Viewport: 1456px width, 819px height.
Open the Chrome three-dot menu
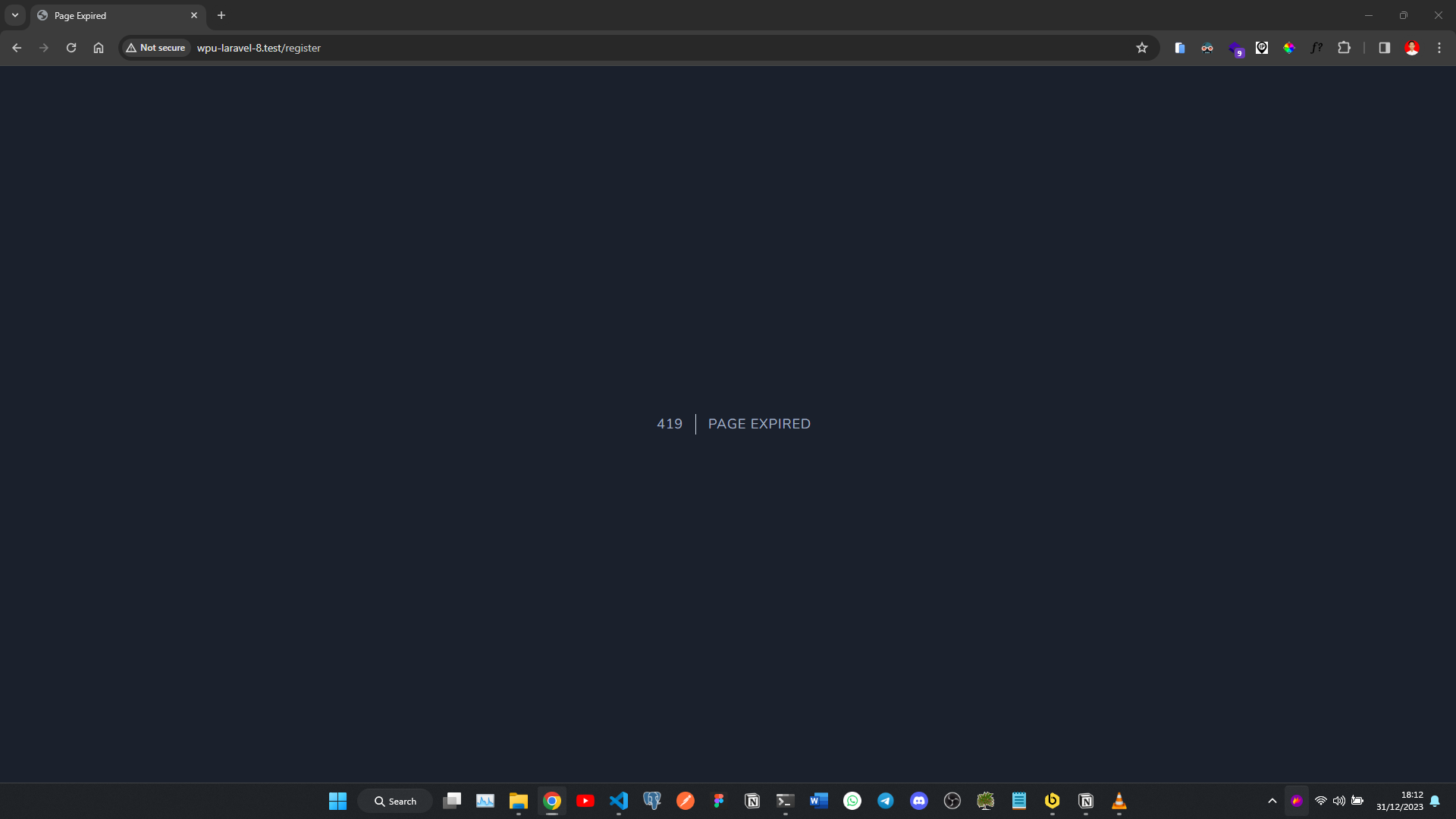tap(1439, 48)
